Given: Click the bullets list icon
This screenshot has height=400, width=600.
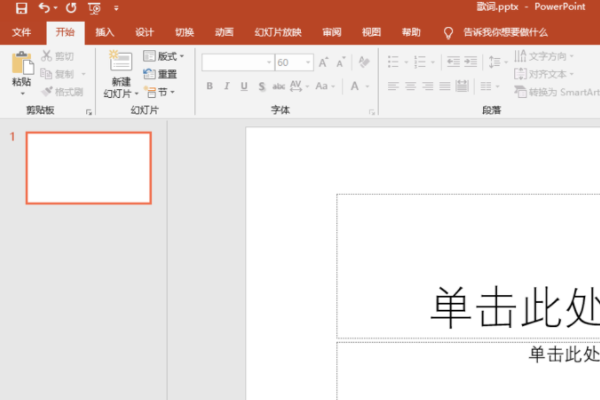Looking at the screenshot, I should pos(393,62).
